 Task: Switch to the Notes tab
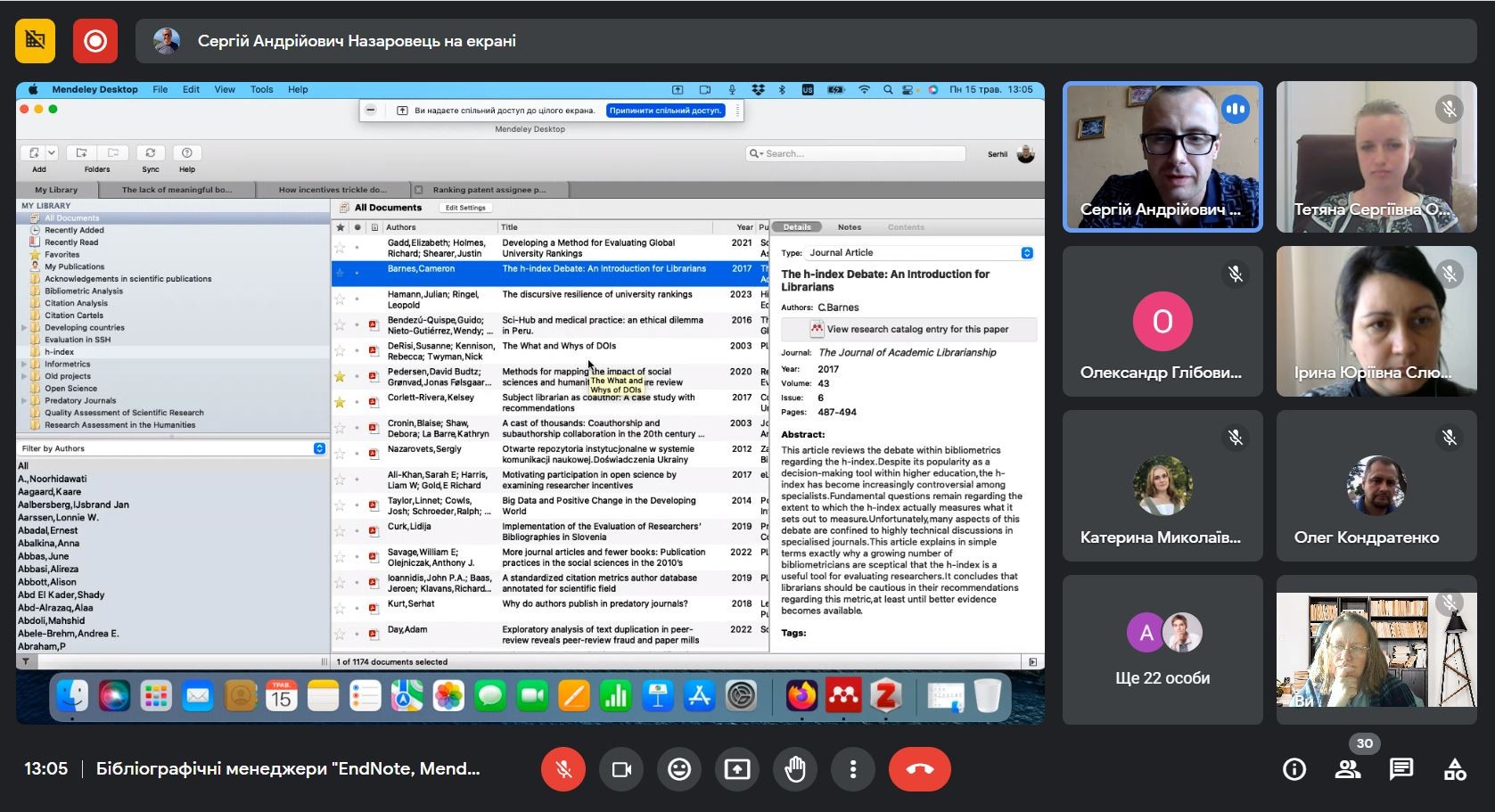pos(849,227)
